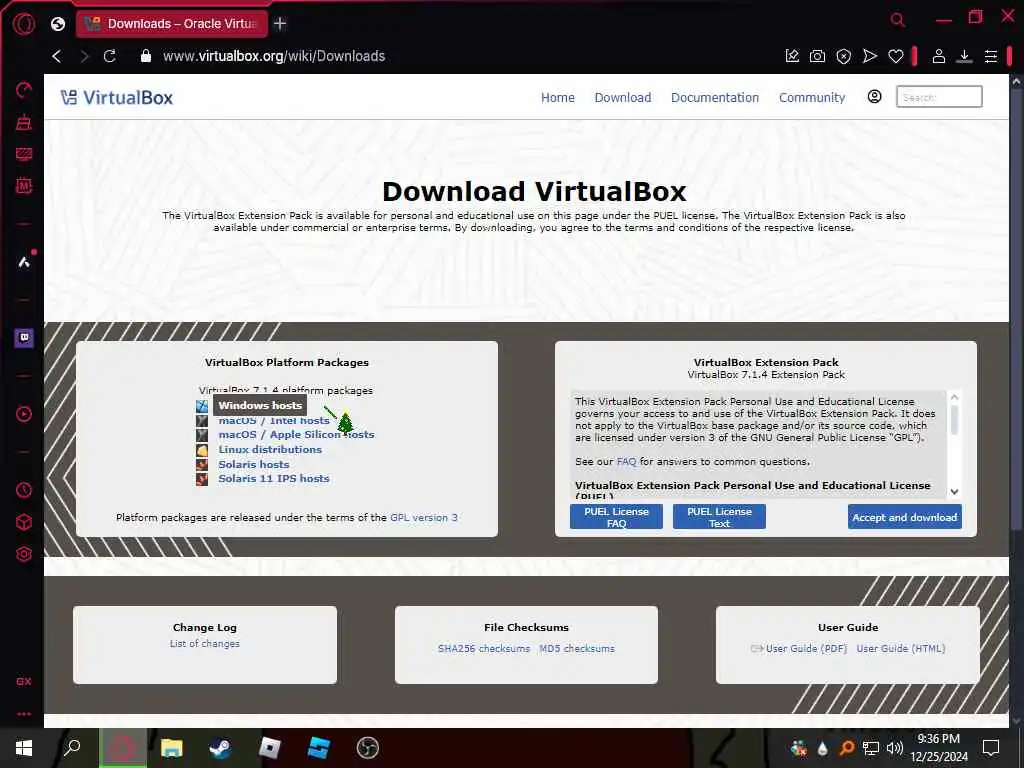Open a new browser tab with plus
Viewport: 1024px width, 768px height.
pos(280,24)
